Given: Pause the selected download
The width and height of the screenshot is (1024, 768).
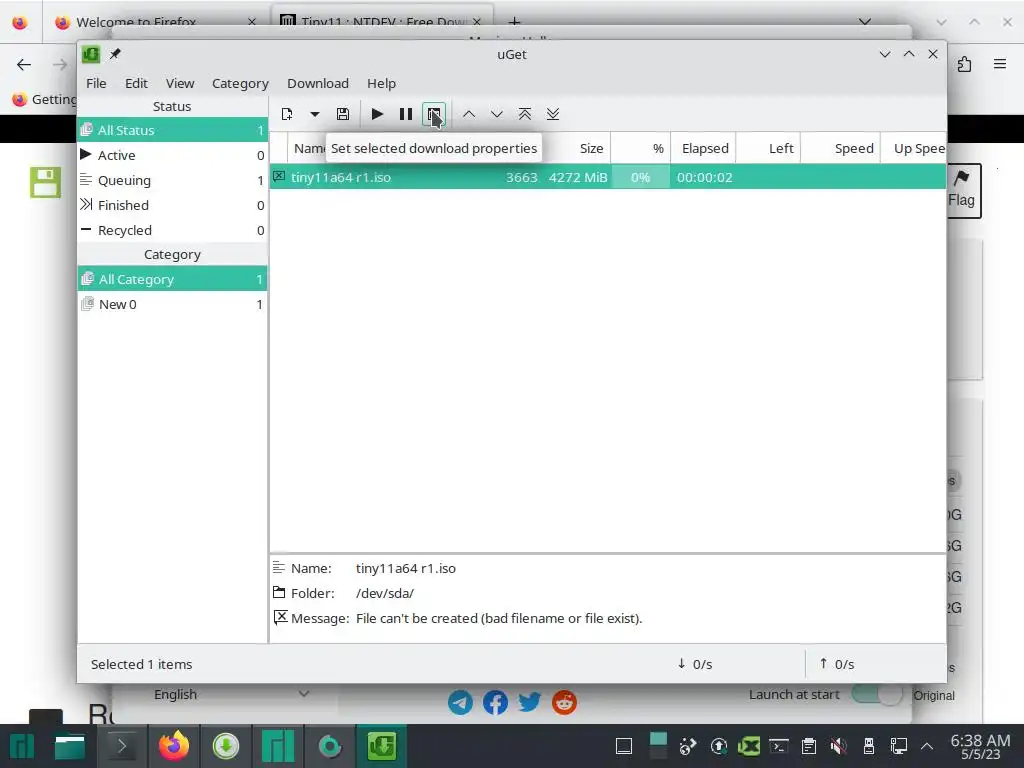Looking at the screenshot, I should [x=406, y=114].
